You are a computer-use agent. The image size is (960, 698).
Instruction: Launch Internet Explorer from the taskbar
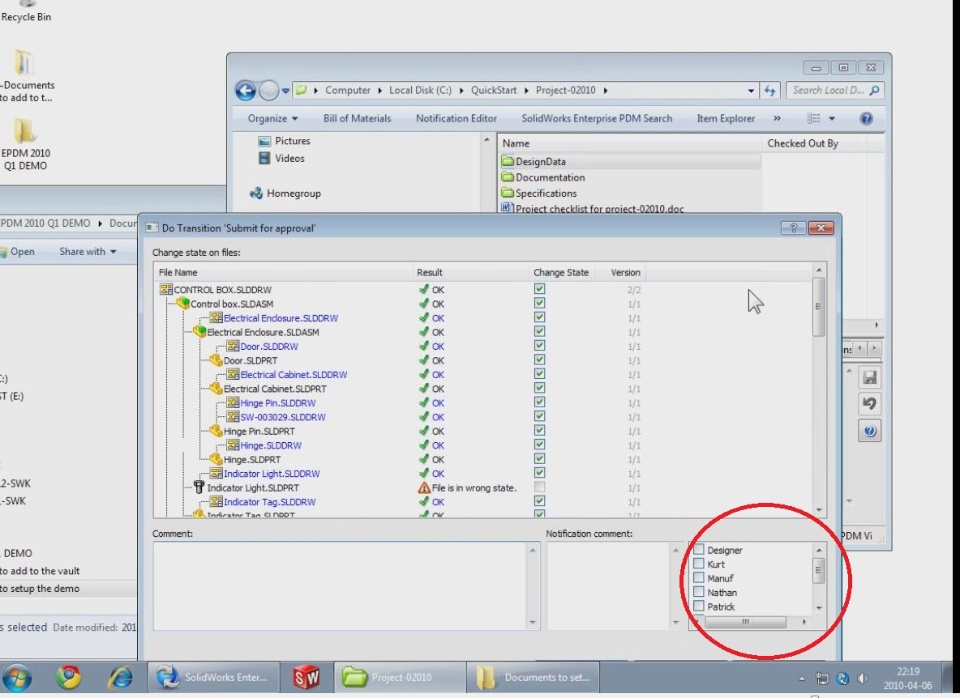coord(120,678)
